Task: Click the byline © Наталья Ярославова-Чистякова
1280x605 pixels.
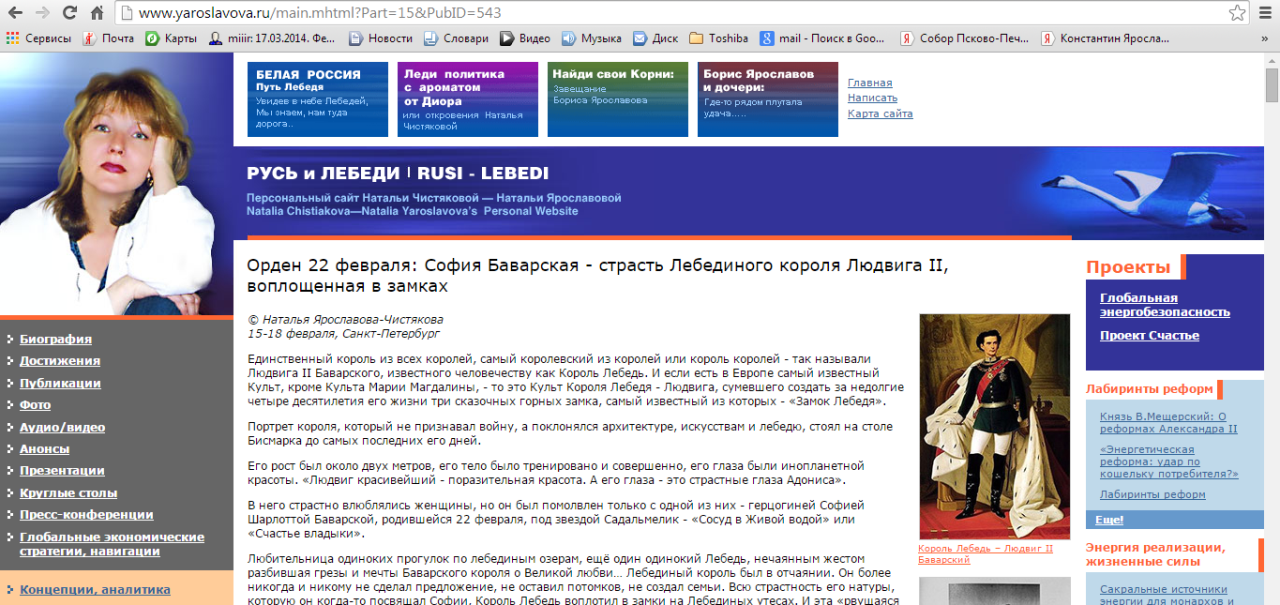Action: pos(345,320)
